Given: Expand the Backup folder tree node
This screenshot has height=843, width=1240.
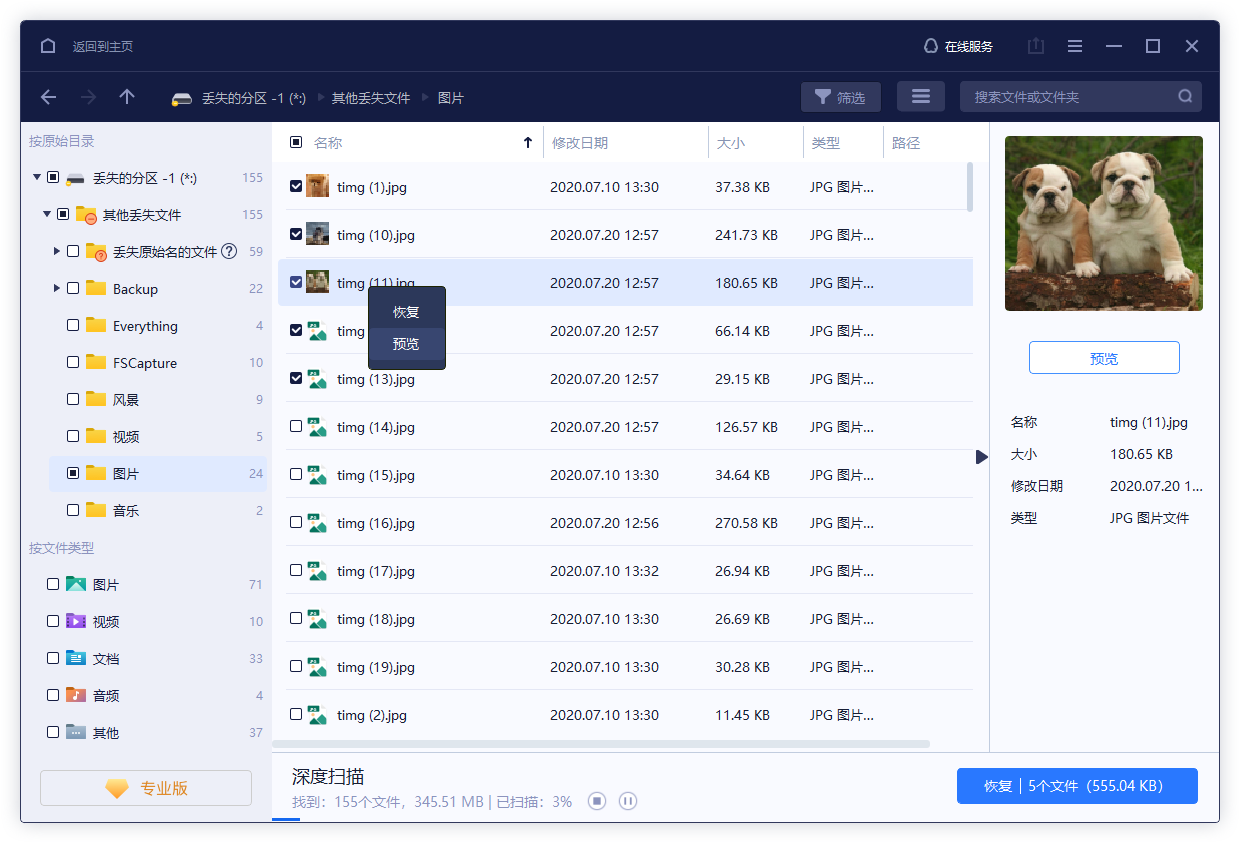Looking at the screenshot, I should tap(57, 289).
